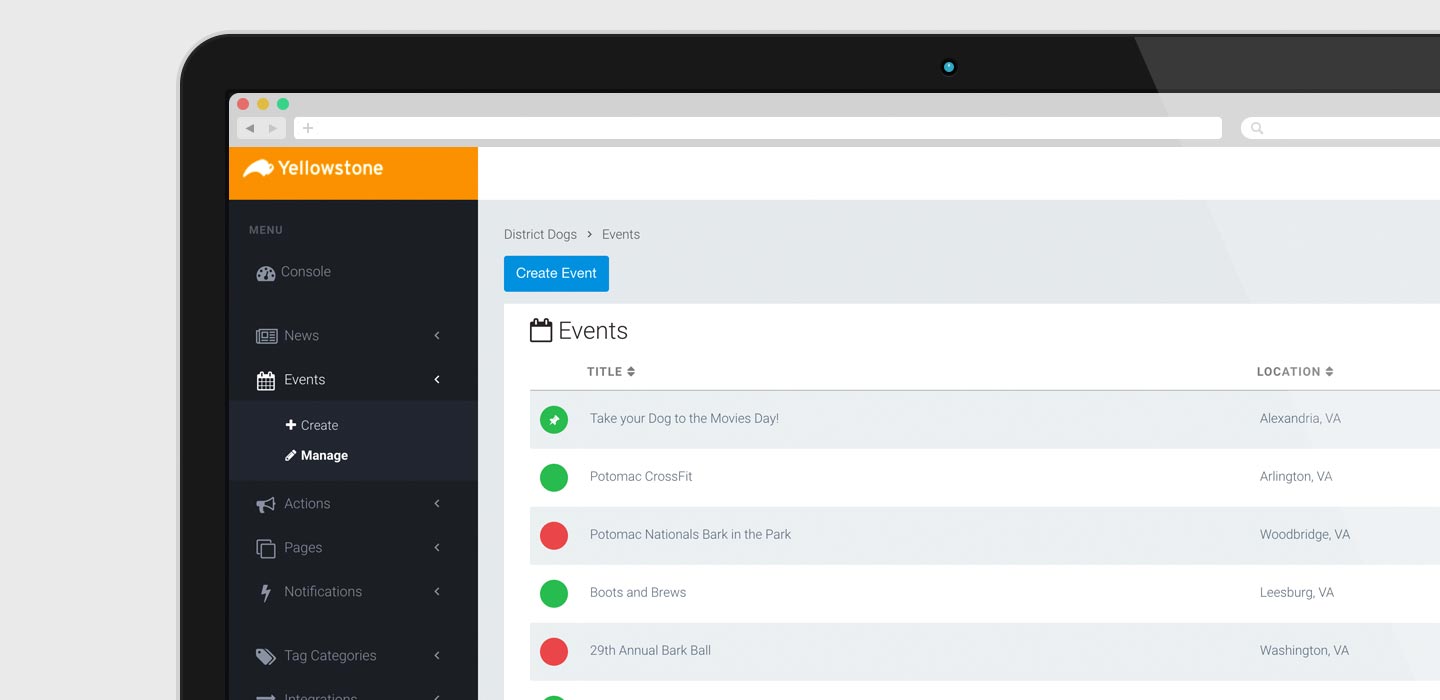This screenshot has width=1440, height=700.
Task: Click the Woodbridge, VA location cell
Action: 1305,535
